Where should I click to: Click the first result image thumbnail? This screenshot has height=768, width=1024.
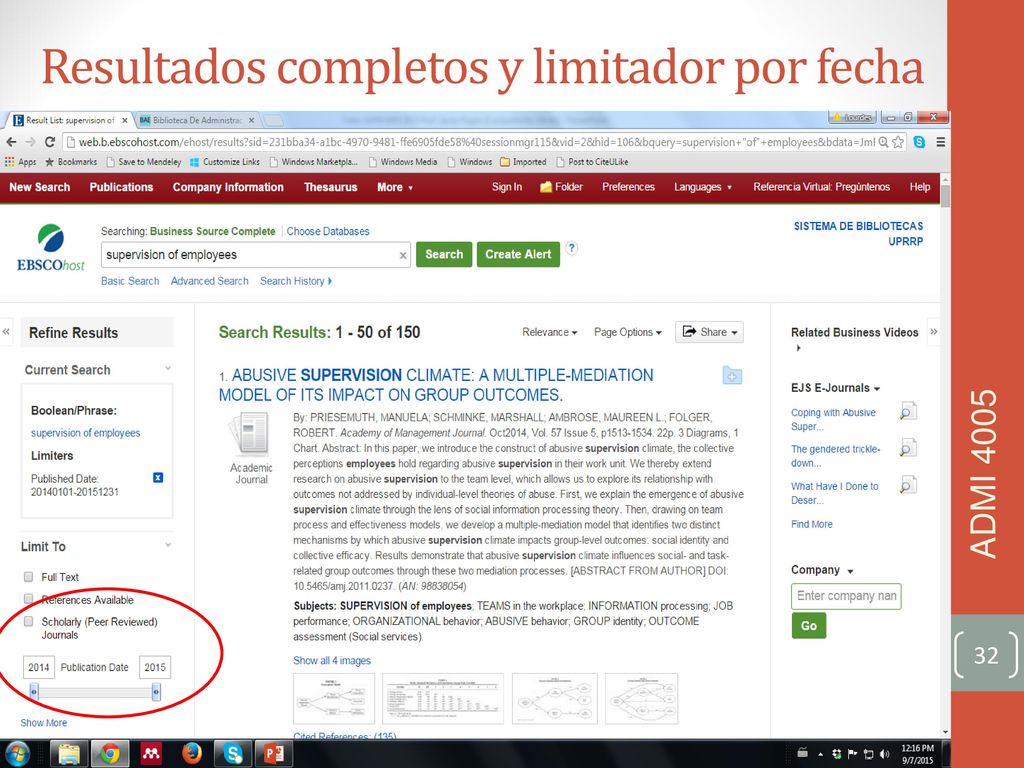(334, 699)
